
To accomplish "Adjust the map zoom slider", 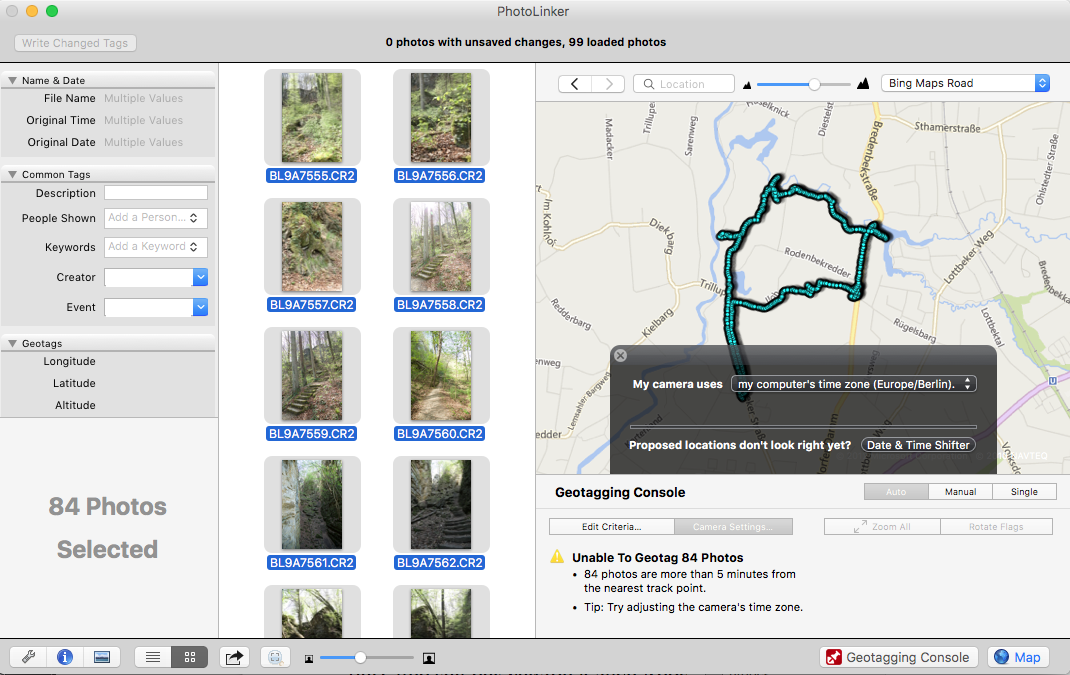I will [x=814, y=85].
